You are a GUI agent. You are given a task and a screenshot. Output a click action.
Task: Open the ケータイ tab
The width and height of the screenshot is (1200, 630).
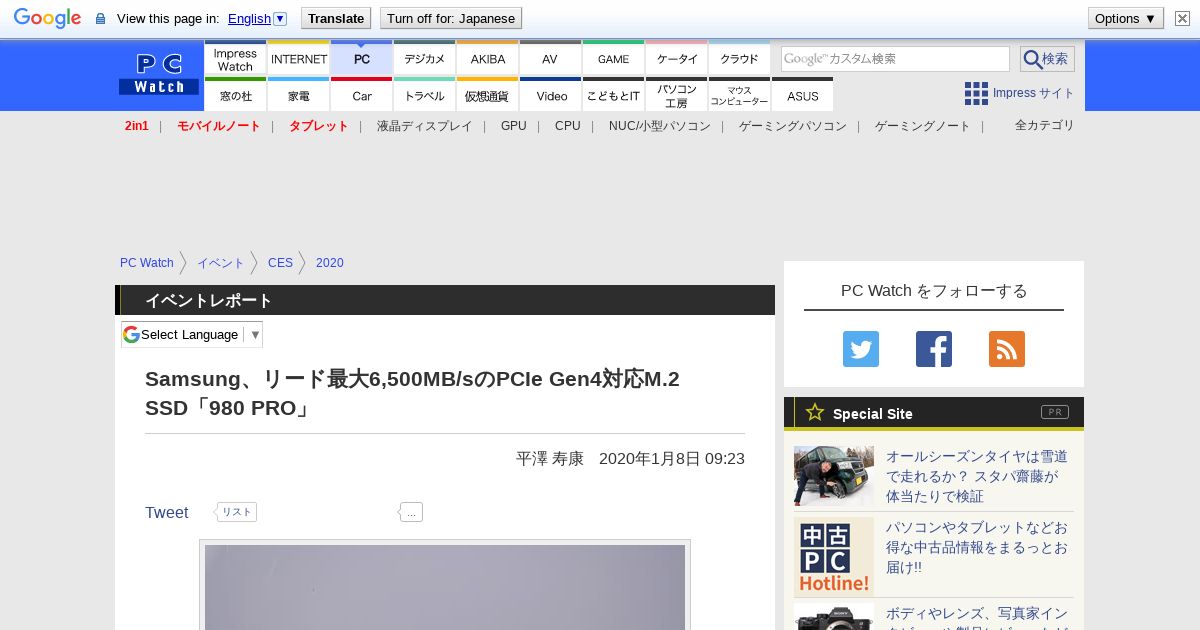pos(677,59)
